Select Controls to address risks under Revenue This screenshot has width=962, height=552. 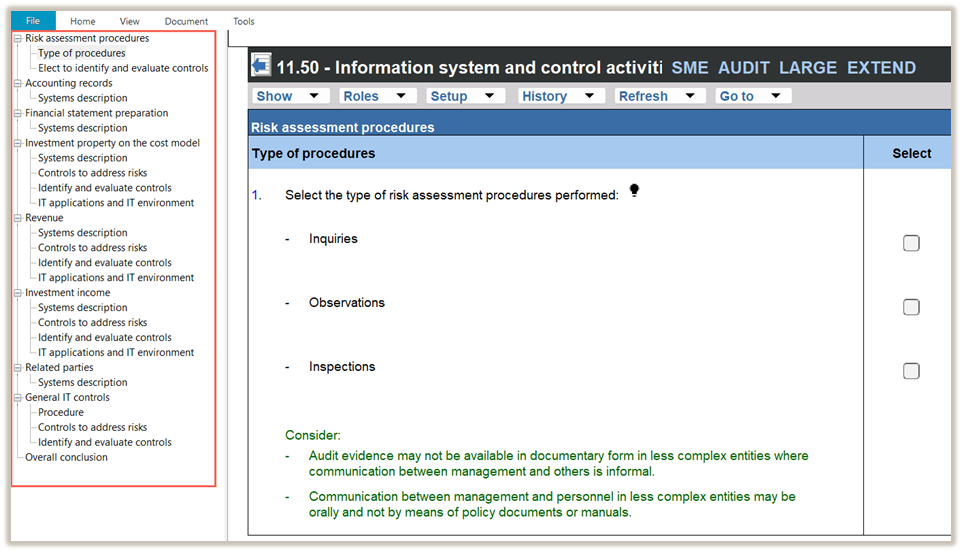coord(93,248)
